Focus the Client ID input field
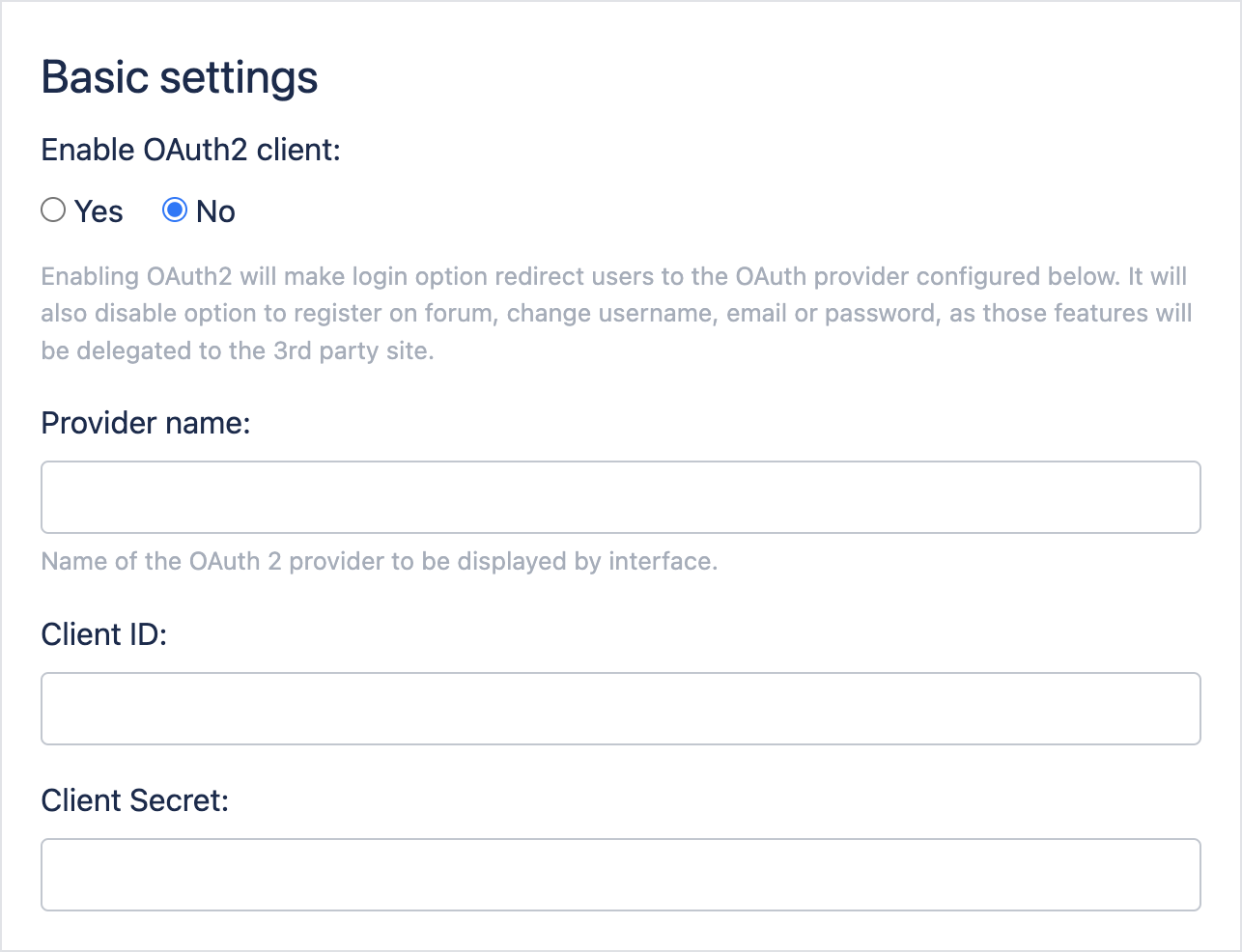Screen dimensions: 1242x952 tap(620, 709)
